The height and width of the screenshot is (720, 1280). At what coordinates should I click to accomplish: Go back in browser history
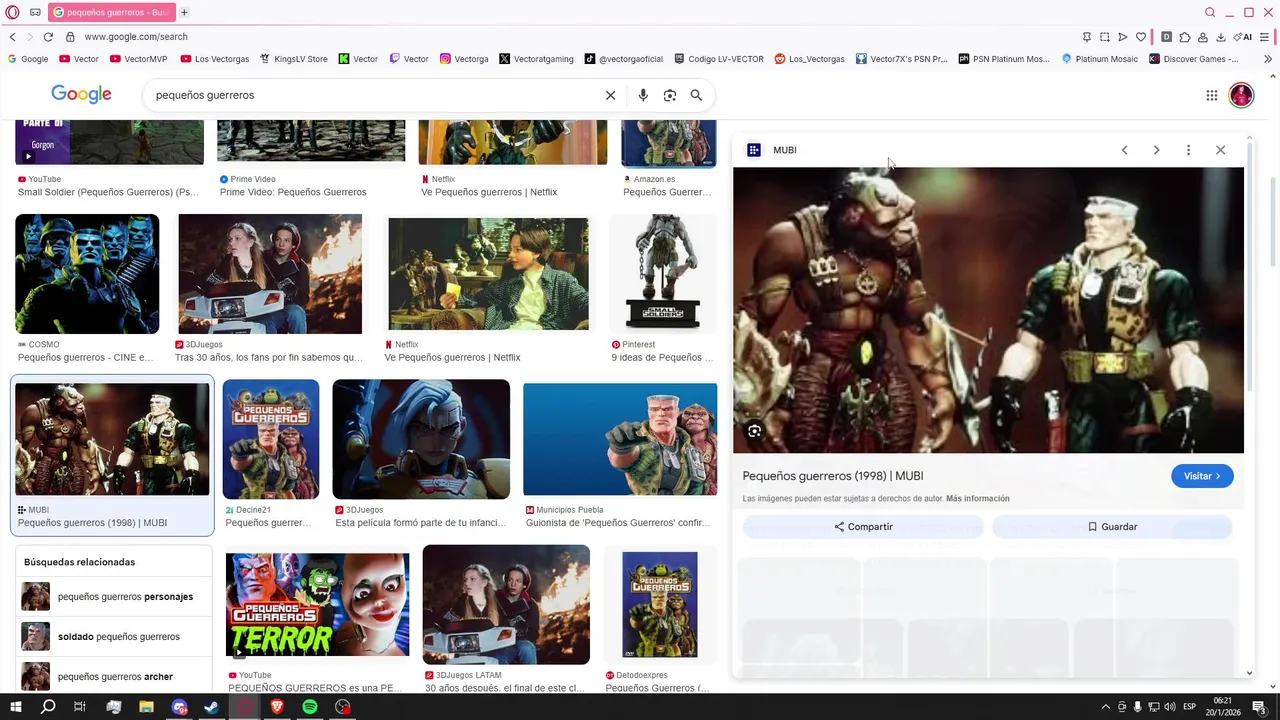click(x=12, y=37)
